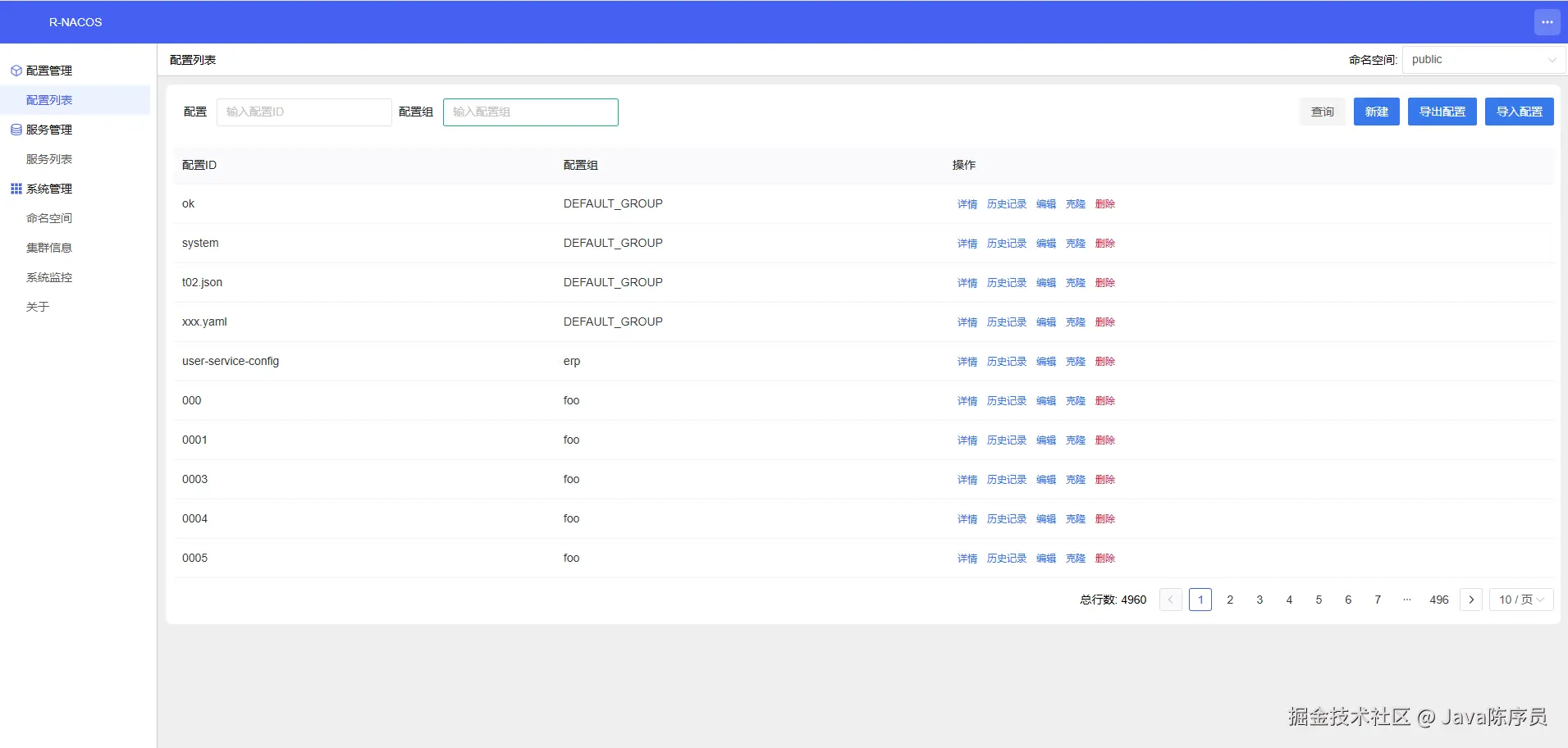
Task: Click the 查询 button
Action: pos(1322,112)
